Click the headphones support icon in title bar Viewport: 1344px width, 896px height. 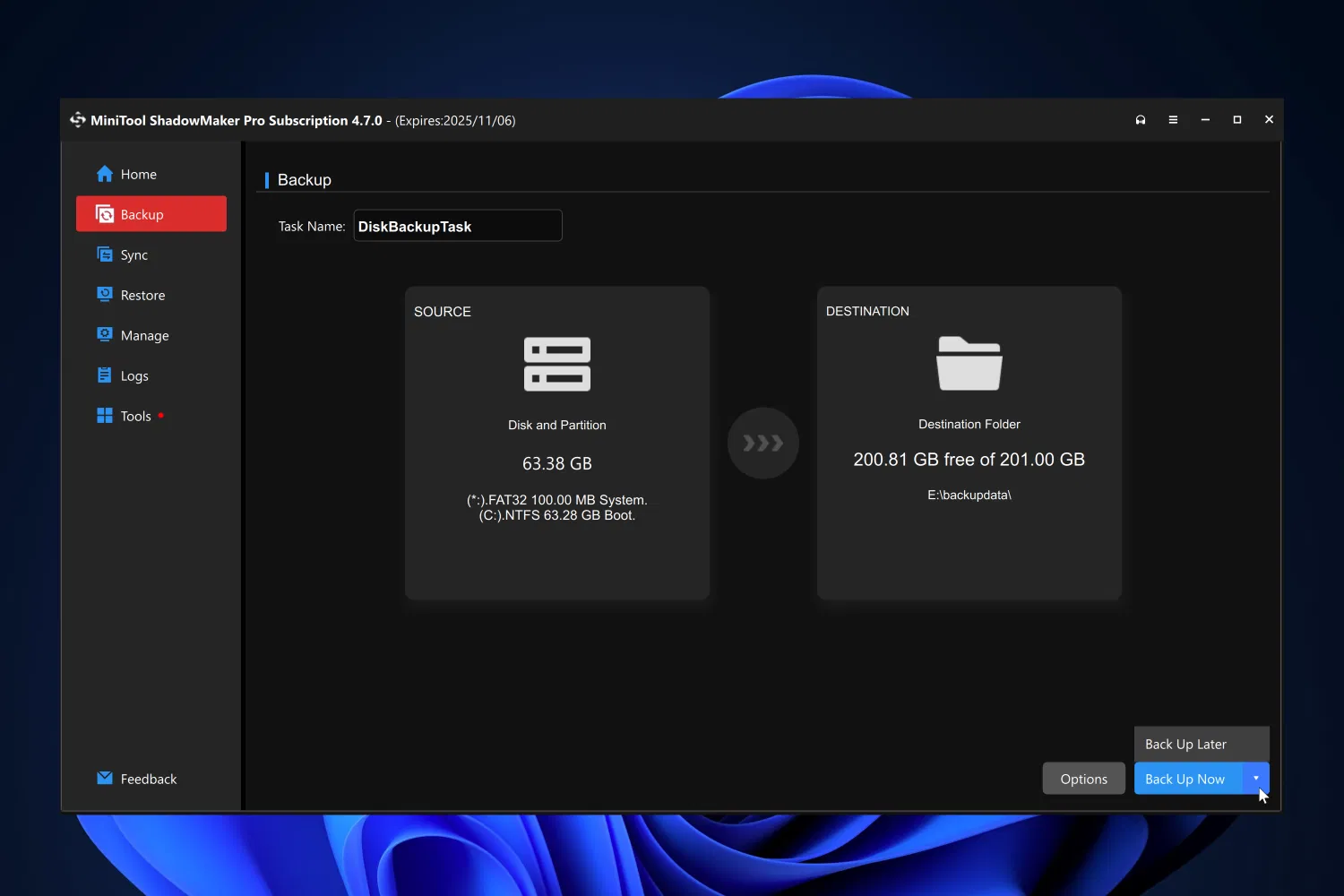[x=1141, y=120]
